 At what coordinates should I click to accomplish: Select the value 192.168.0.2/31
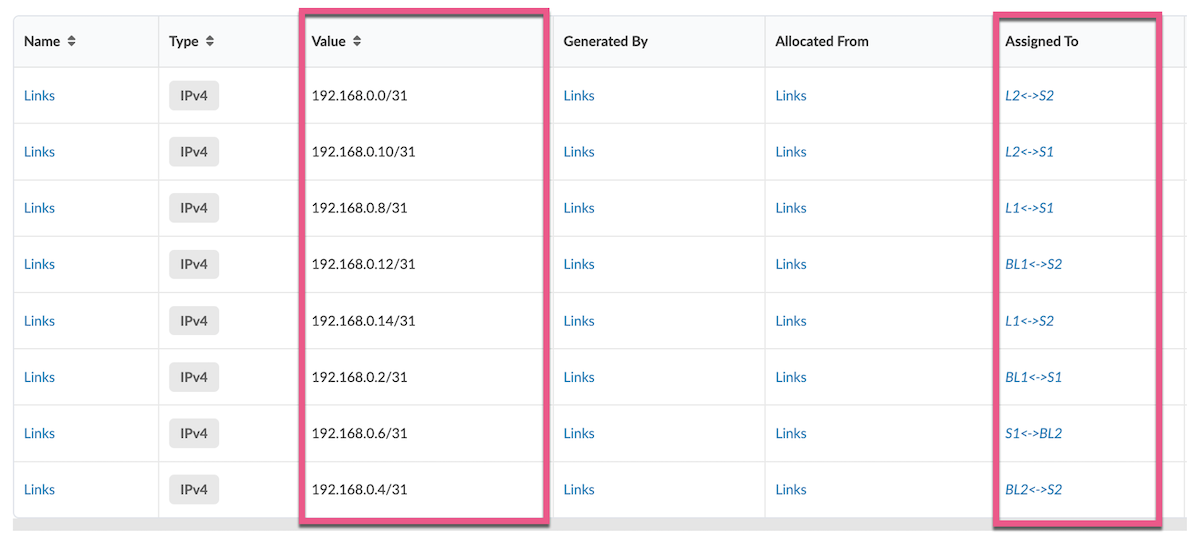(359, 377)
